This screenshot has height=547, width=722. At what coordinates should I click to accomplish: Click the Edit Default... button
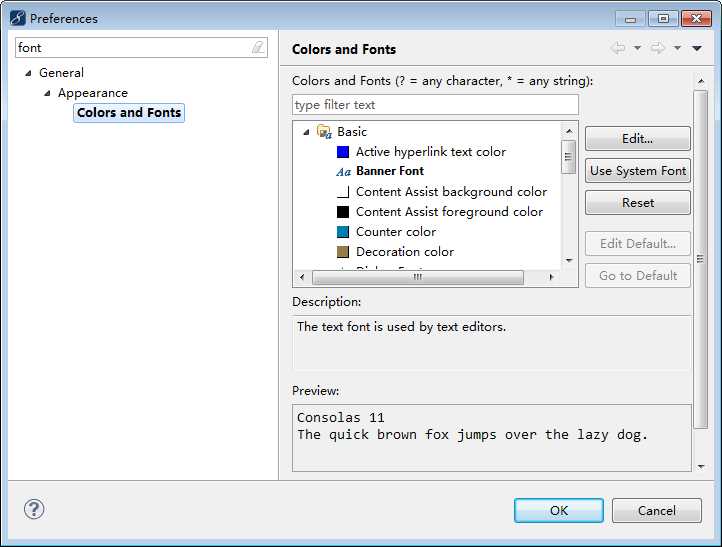coord(638,244)
